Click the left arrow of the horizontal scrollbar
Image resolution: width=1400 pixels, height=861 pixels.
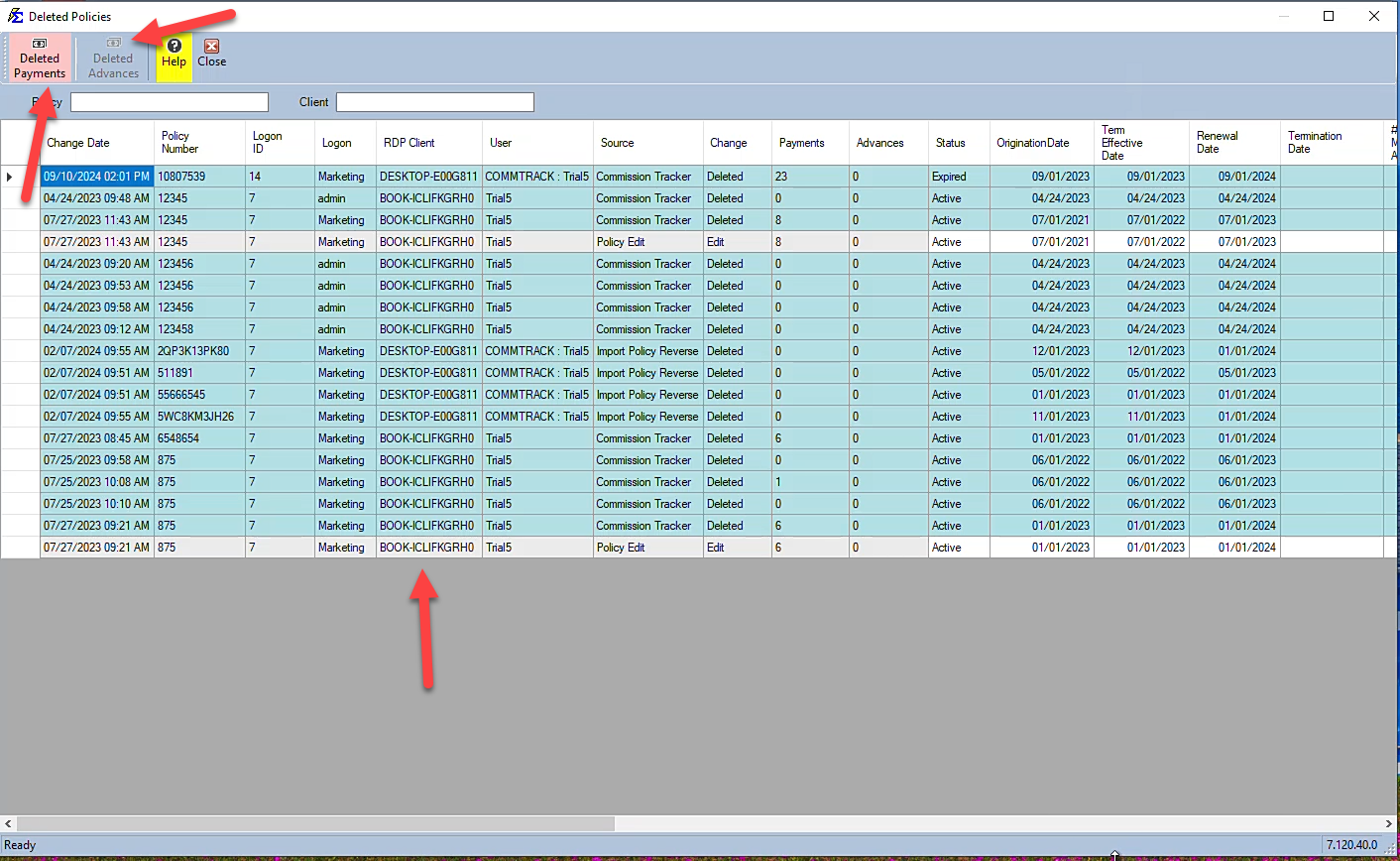[x=7, y=823]
